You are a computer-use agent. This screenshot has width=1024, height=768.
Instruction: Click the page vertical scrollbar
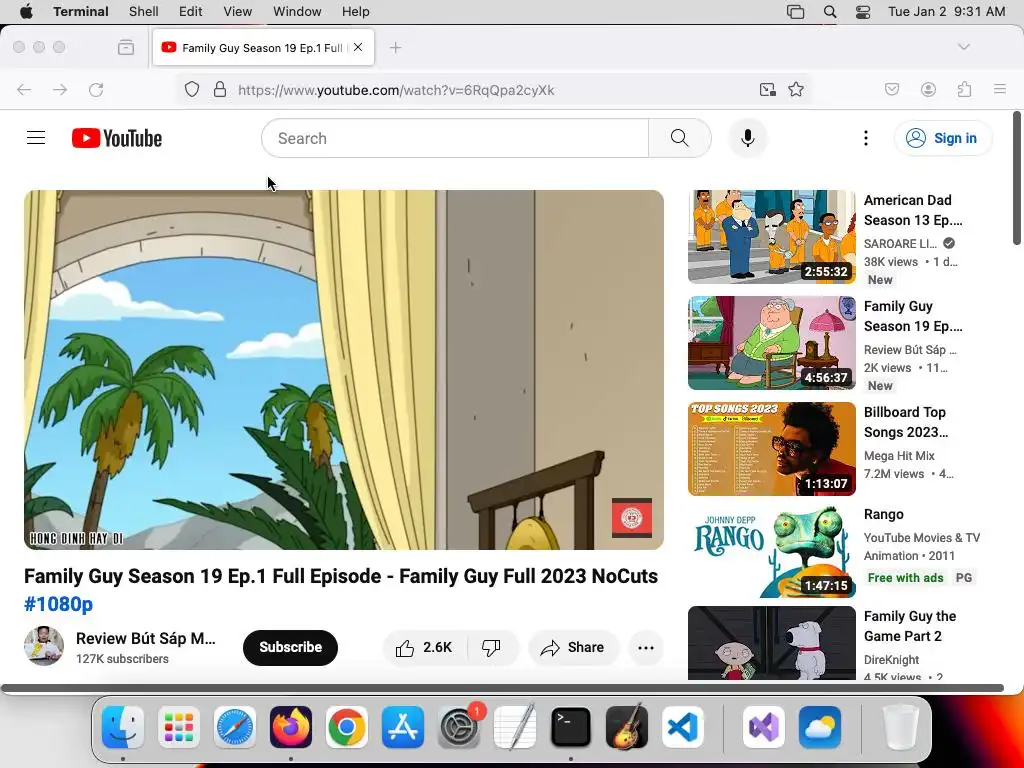tap(1017, 178)
